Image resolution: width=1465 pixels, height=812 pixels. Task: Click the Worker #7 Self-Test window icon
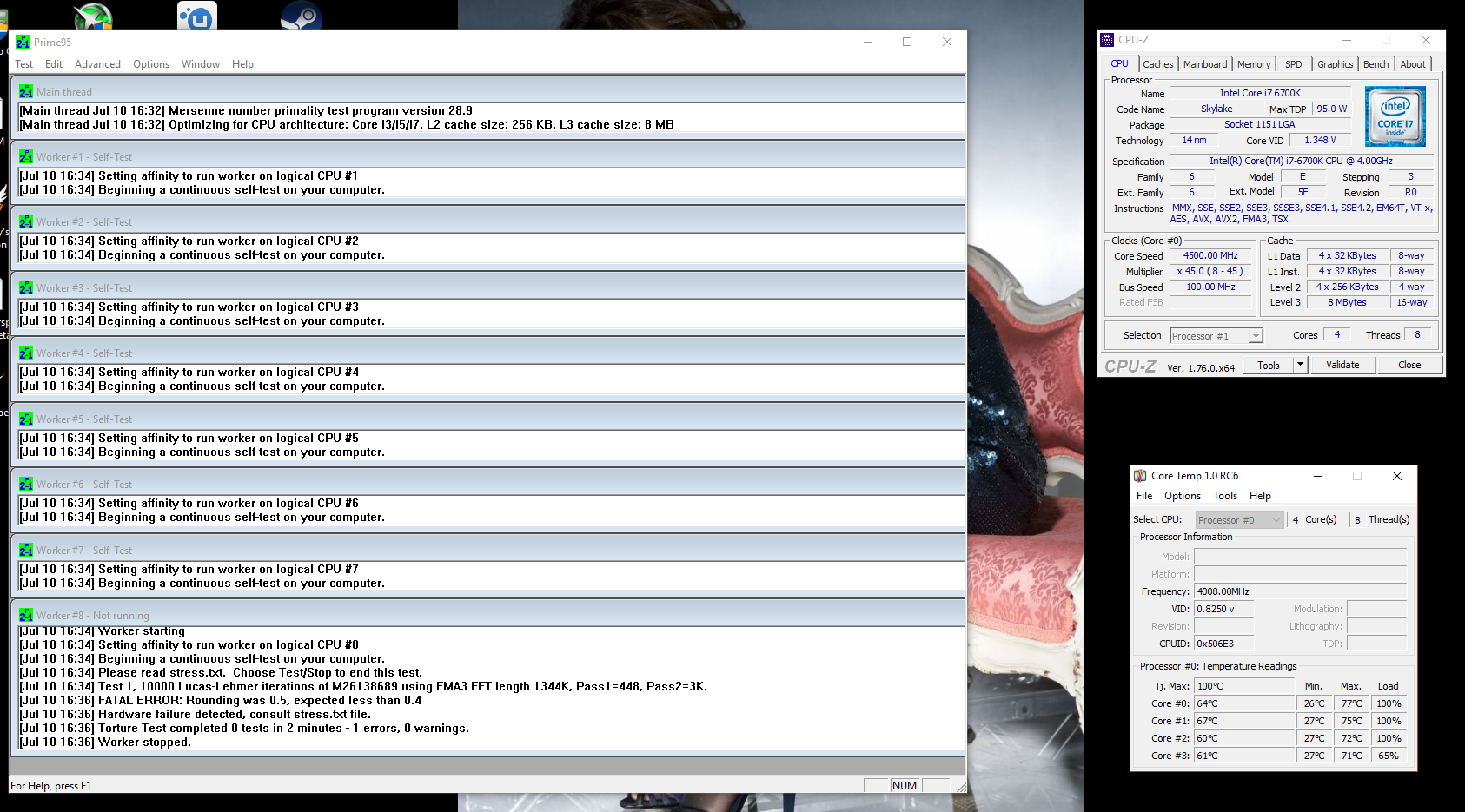click(26, 551)
